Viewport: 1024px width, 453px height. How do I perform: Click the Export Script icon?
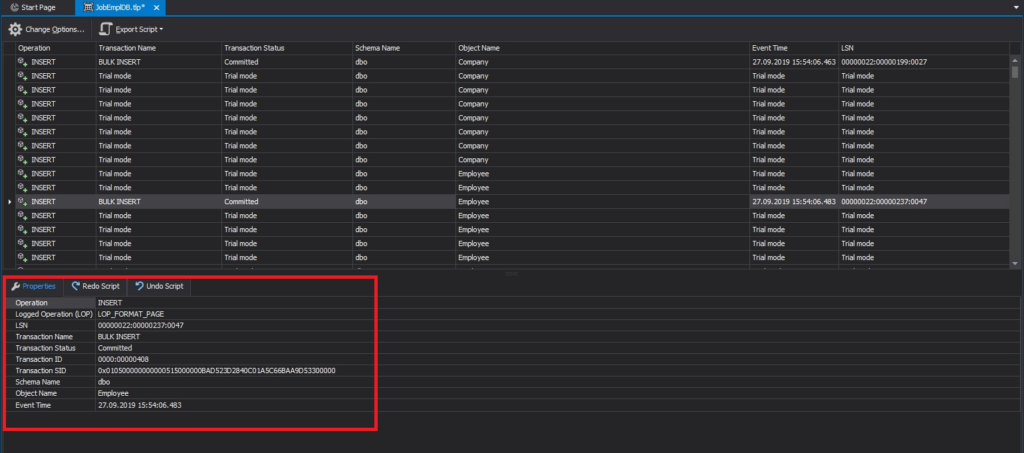pyautogui.click(x=106, y=29)
